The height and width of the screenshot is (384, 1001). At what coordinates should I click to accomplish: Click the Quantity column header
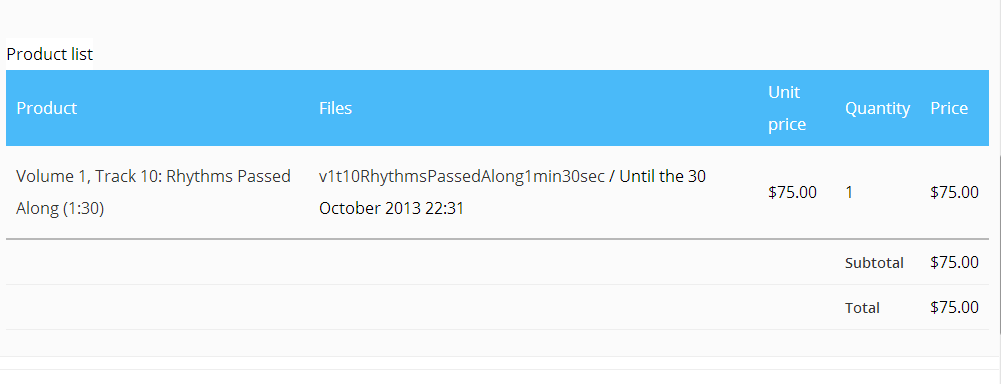pyautogui.click(x=877, y=108)
